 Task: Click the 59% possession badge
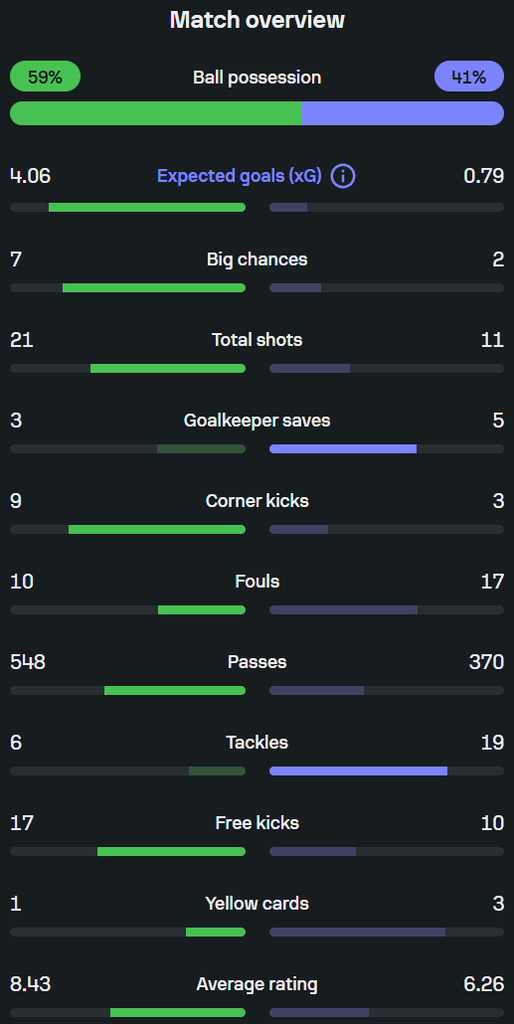tap(45, 76)
